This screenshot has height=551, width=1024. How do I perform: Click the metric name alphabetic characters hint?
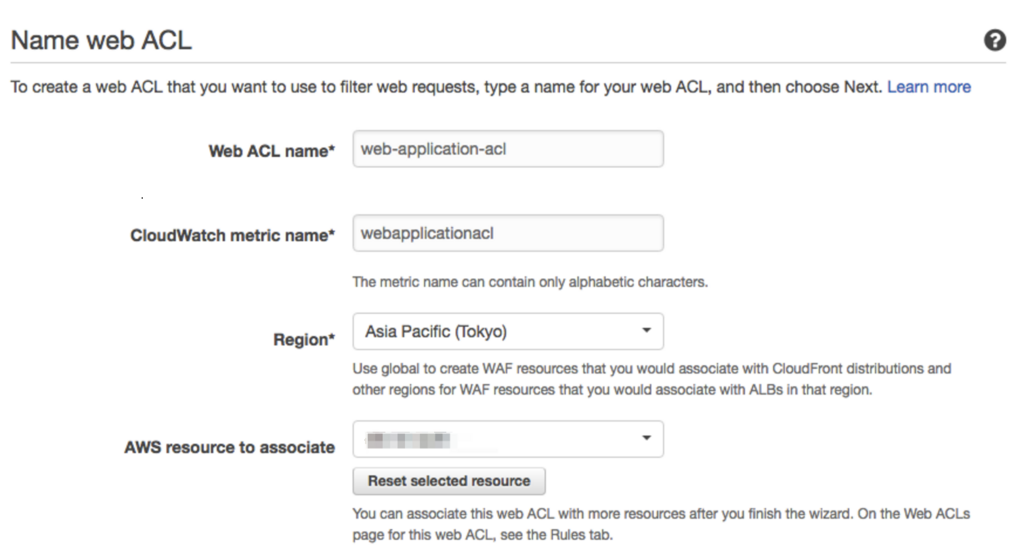point(530,282)
